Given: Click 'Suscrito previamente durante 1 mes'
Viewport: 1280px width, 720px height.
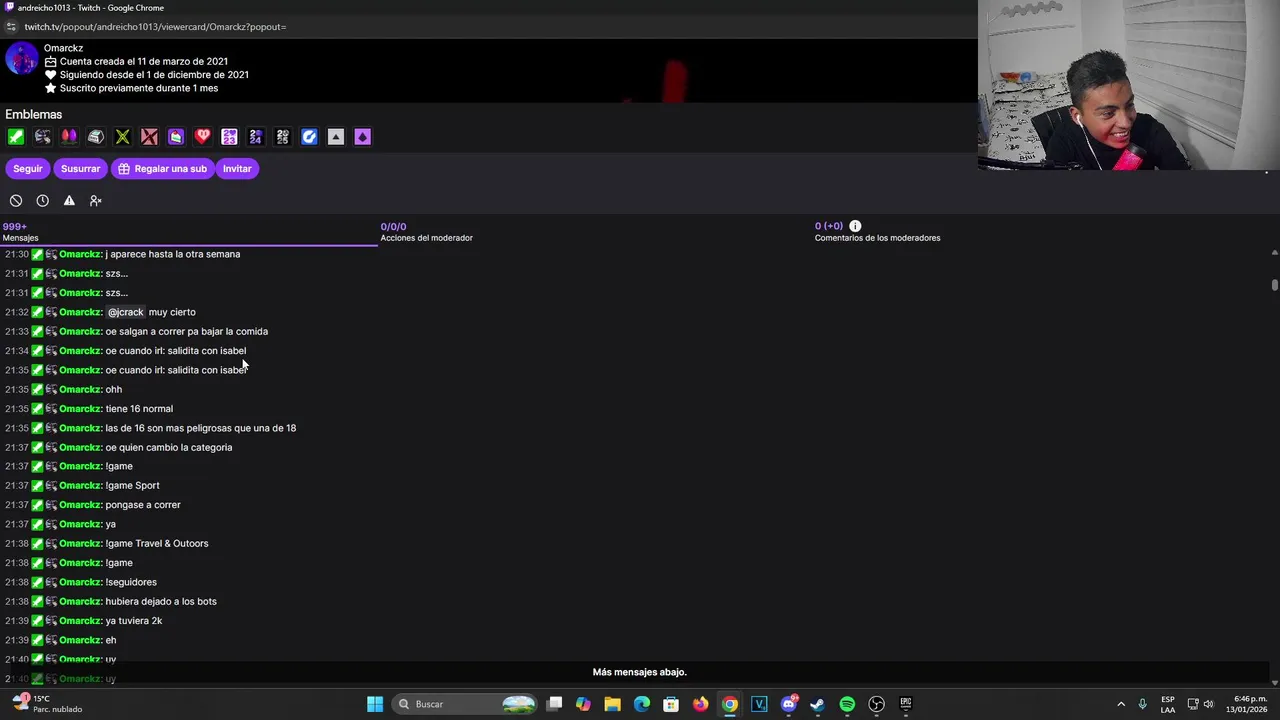Looking at the screenshot, I should 139,88.
